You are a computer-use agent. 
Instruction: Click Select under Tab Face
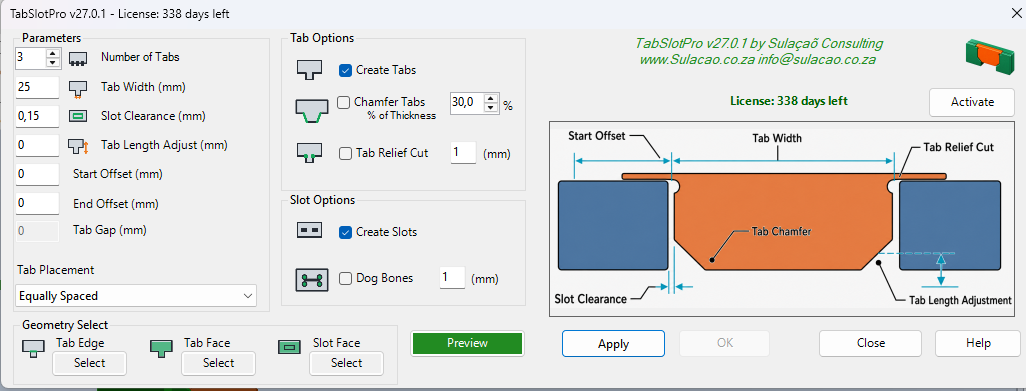[219, 363]
